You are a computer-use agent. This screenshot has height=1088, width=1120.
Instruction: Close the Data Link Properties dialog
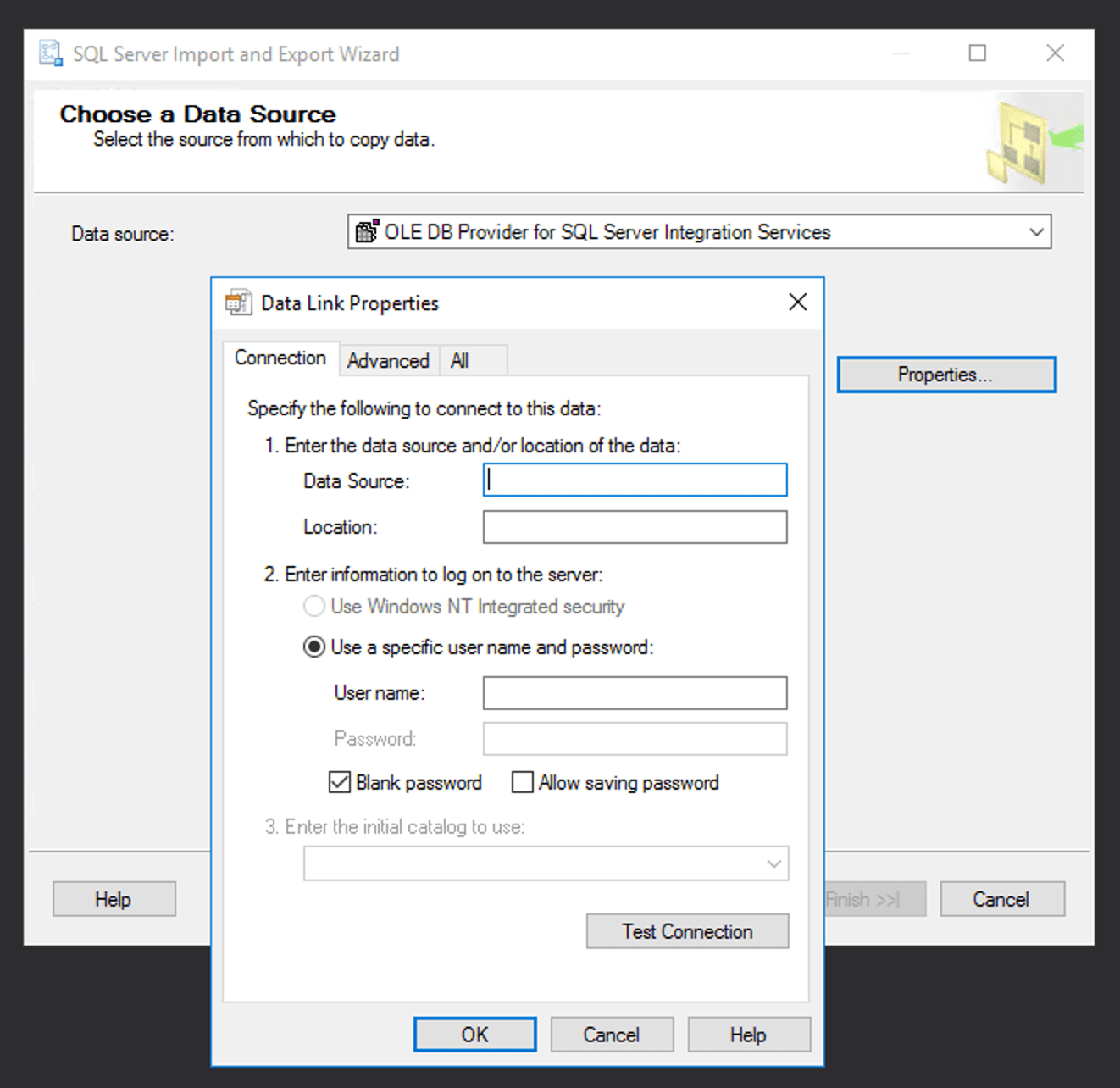pyautogui.click(x=797, y=303)
